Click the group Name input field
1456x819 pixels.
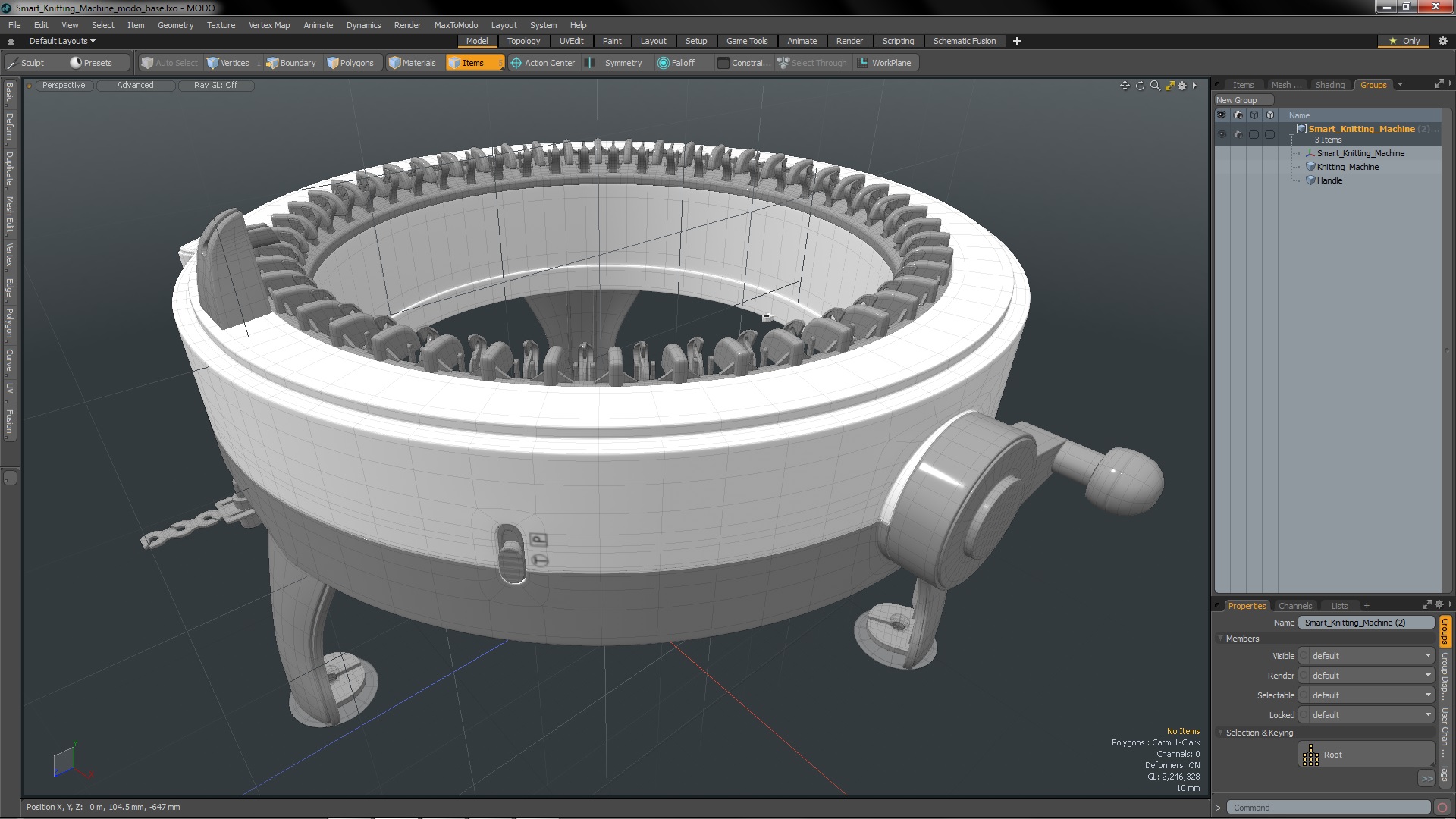point(1366,623)
